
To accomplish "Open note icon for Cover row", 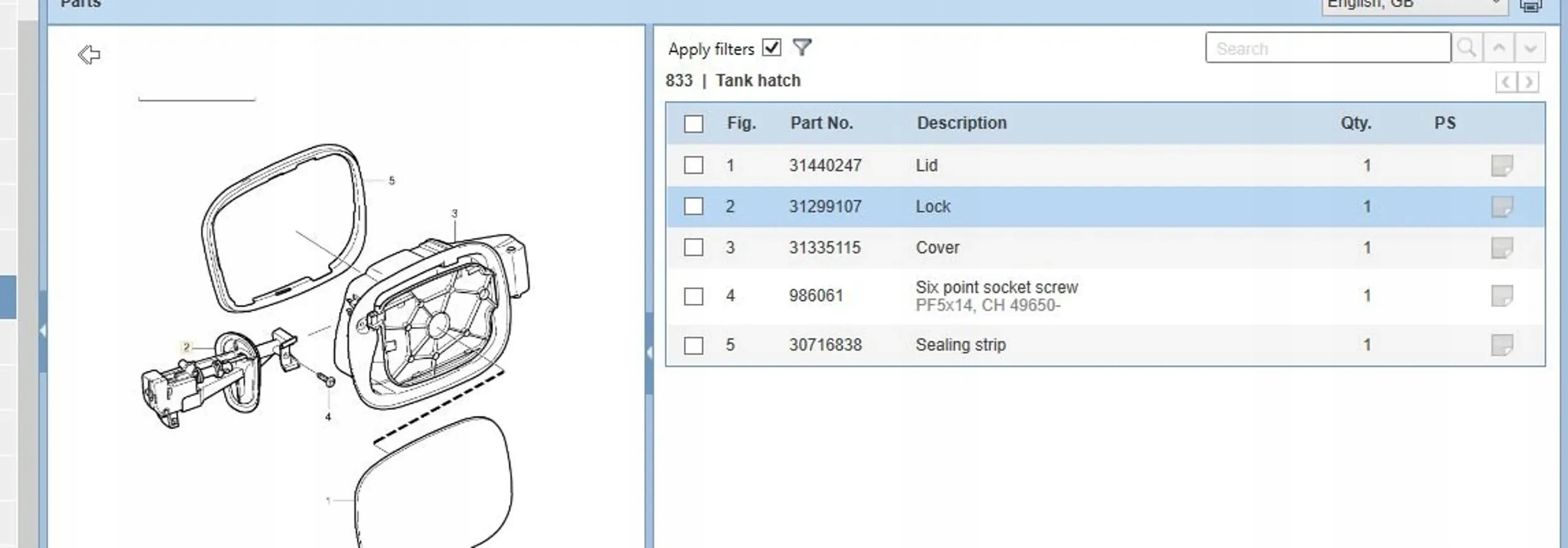I will pos(1502,247).
